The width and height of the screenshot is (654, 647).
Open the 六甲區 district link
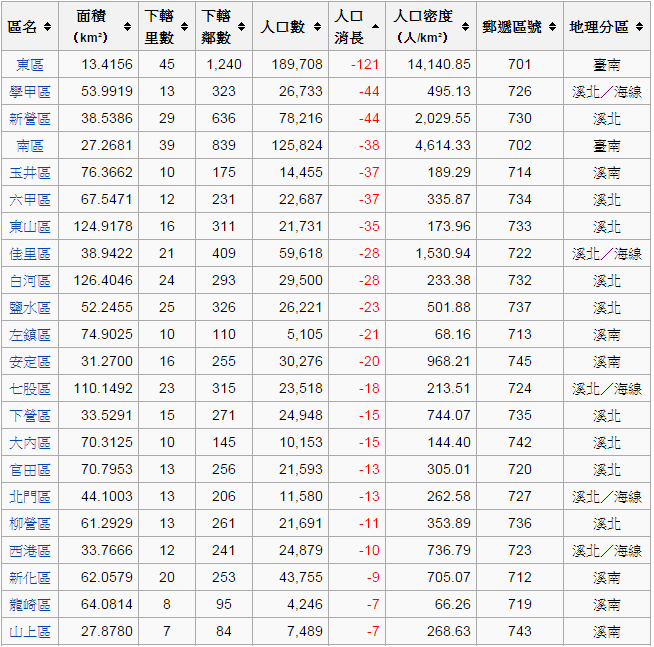(x=30, y=199)
